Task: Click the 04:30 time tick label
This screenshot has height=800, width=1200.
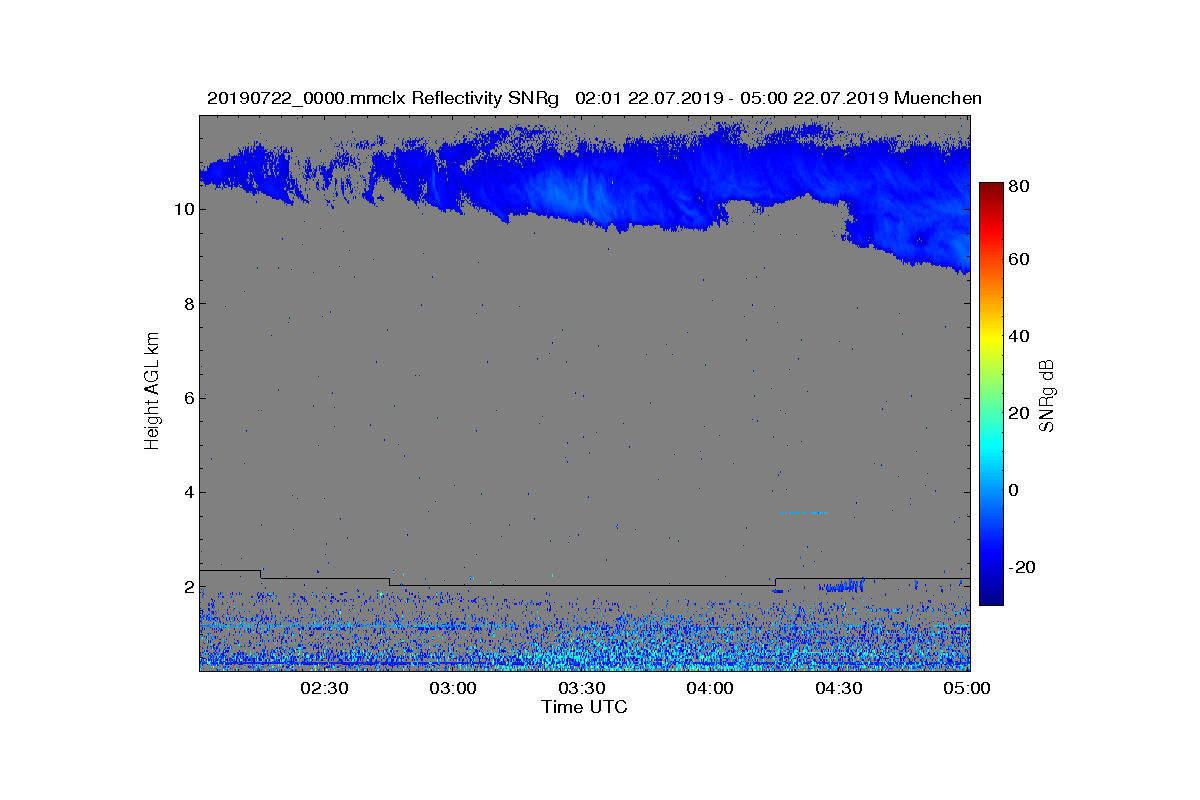Action: click(838, 688)
